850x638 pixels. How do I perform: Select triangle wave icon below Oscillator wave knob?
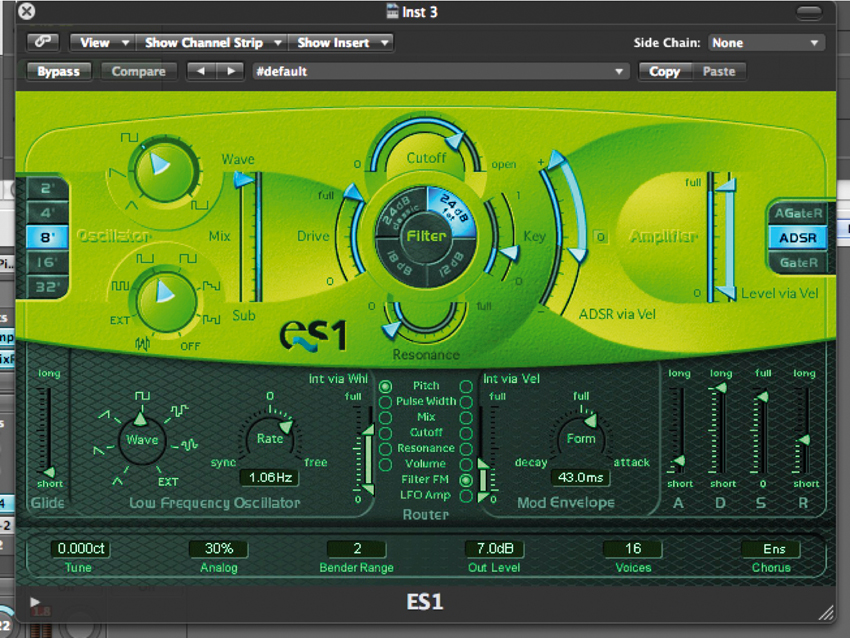[x=132, y=205]
